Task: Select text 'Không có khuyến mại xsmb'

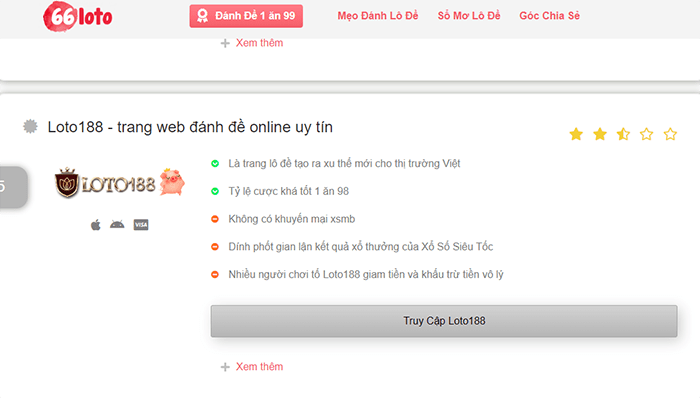Action: 292,219
